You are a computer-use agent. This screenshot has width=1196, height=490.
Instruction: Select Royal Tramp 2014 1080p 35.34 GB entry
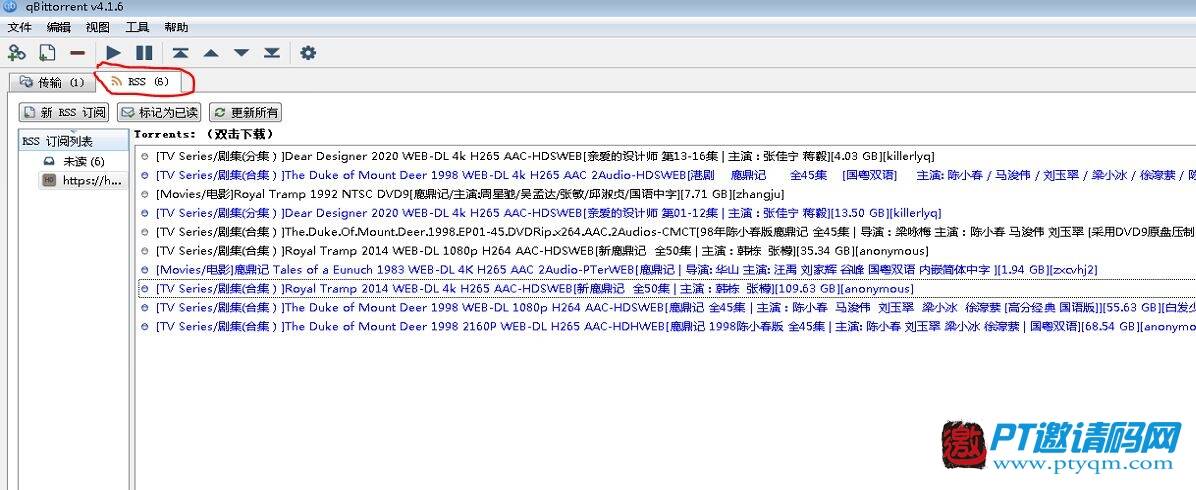(x=667, y=250)
